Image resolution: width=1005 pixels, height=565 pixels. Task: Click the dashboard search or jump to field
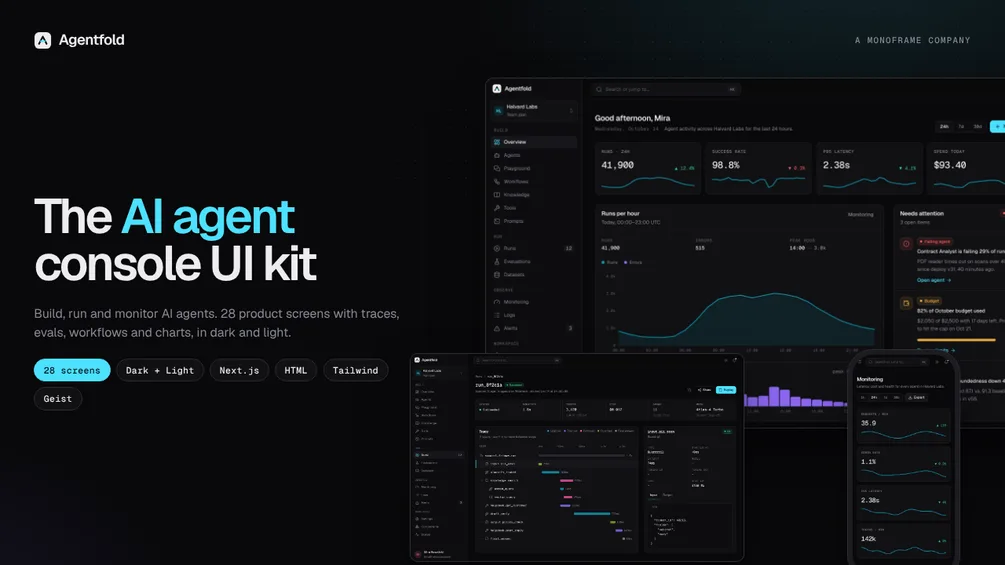[667, 90]
